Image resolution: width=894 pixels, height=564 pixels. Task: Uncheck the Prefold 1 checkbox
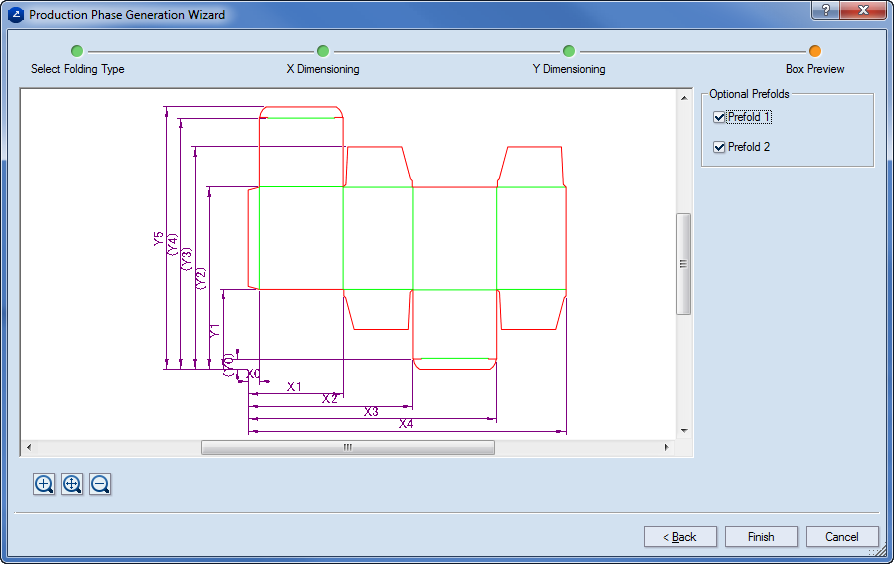point(719,117)
